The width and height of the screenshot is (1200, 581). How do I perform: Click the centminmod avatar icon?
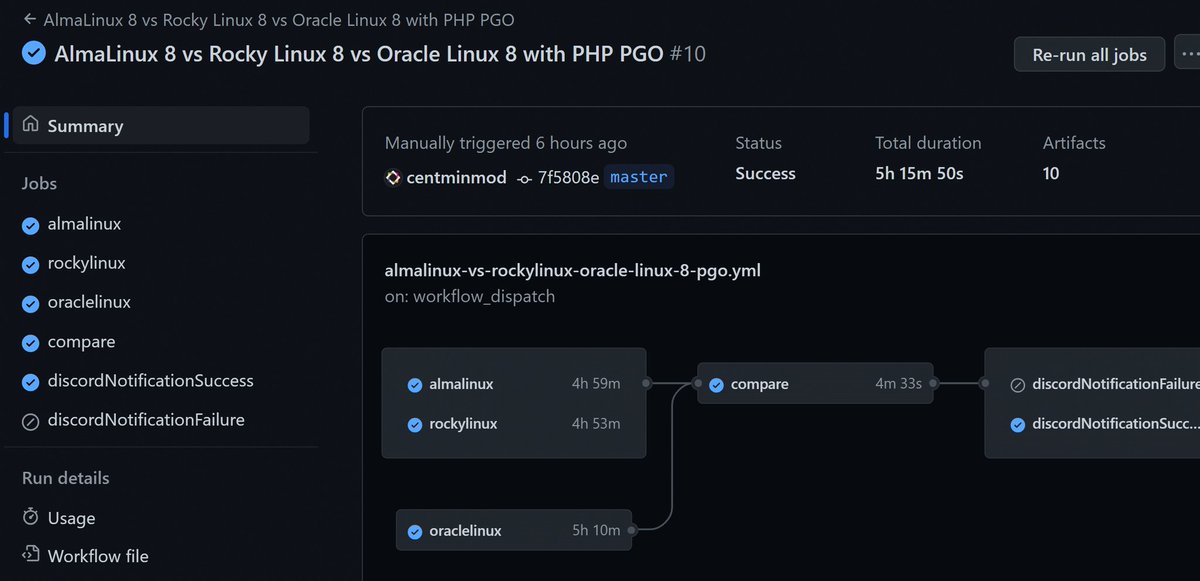pos(393,178)
